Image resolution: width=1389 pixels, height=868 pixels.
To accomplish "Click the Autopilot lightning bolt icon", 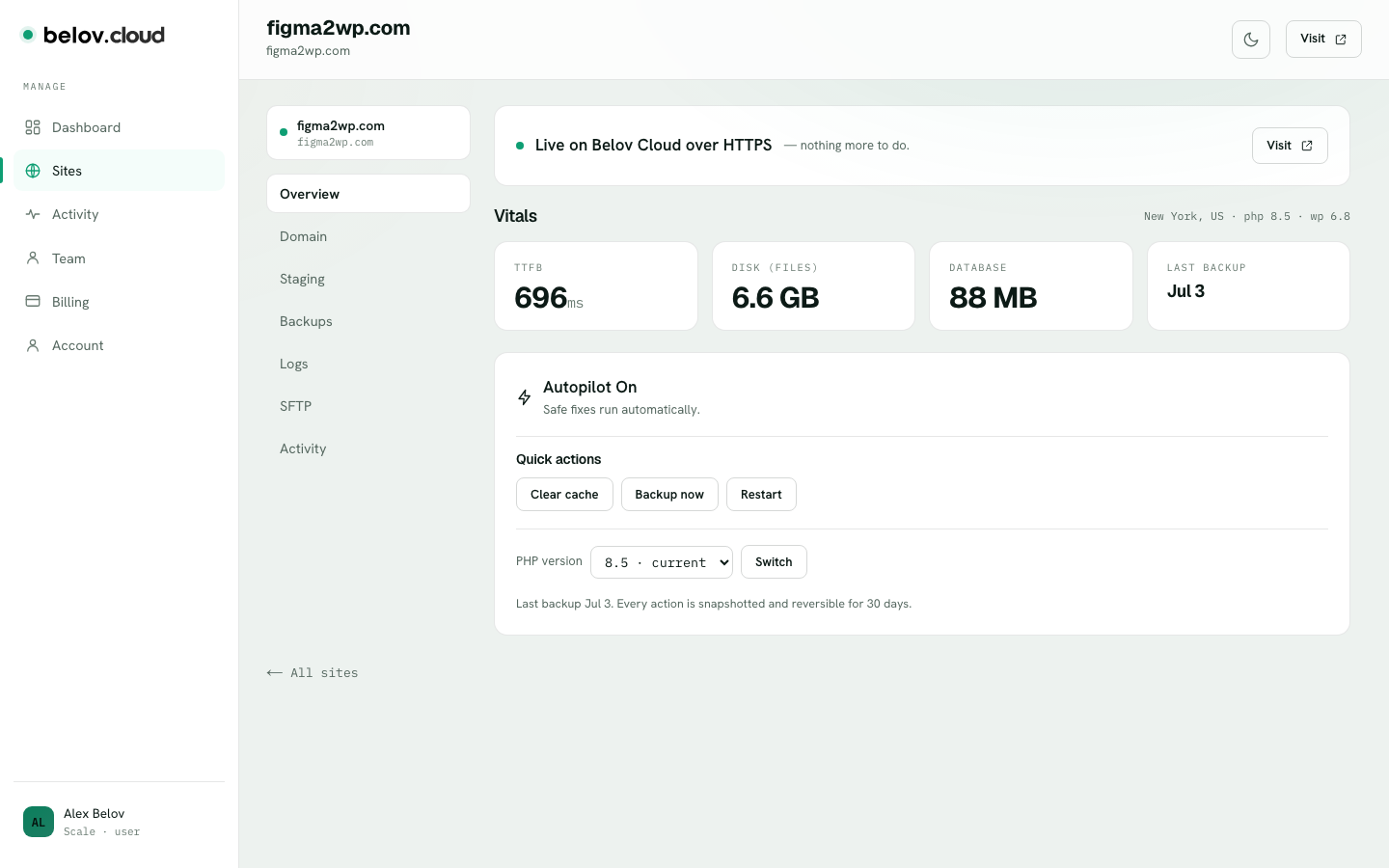I will (x=525, y=397).
